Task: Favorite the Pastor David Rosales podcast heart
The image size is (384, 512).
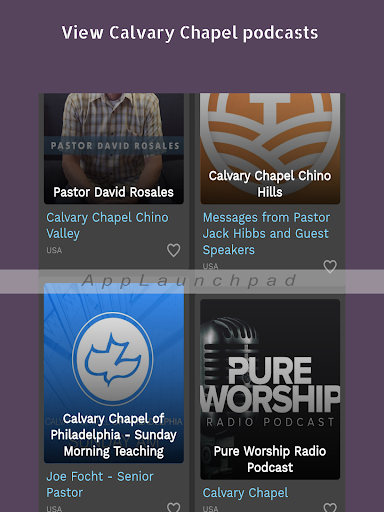Action: tap(173, 250)
